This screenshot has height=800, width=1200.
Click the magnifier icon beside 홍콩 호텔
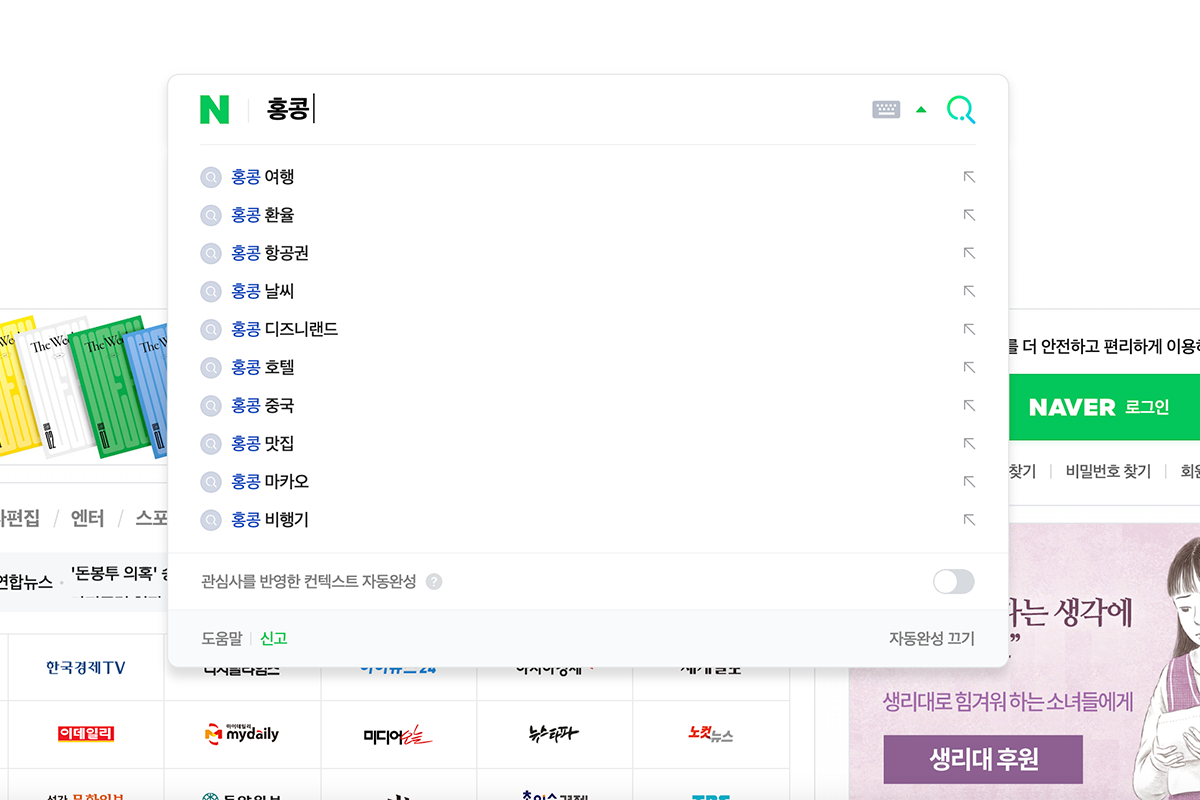(x=210, y=367)
